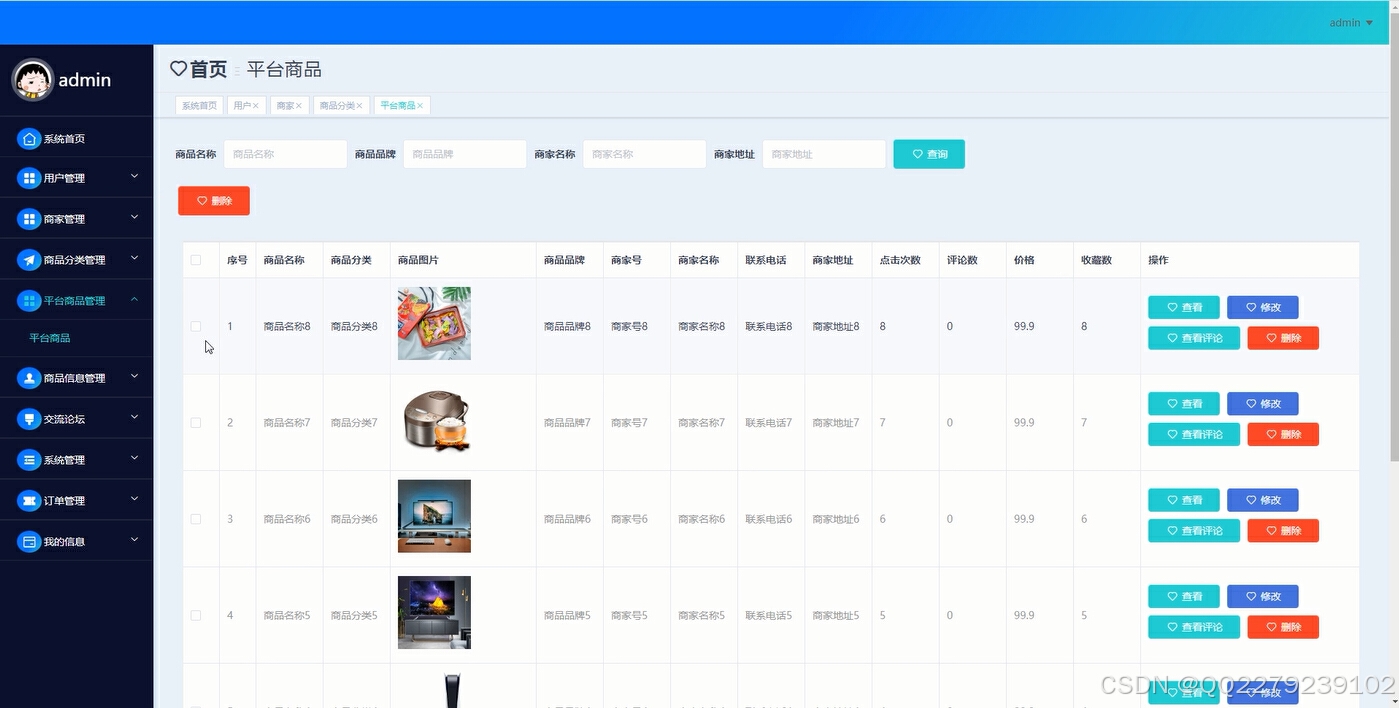
Task: Click the paper-plane icon for 商品分类管理
Action: click(x=28, y=258)
